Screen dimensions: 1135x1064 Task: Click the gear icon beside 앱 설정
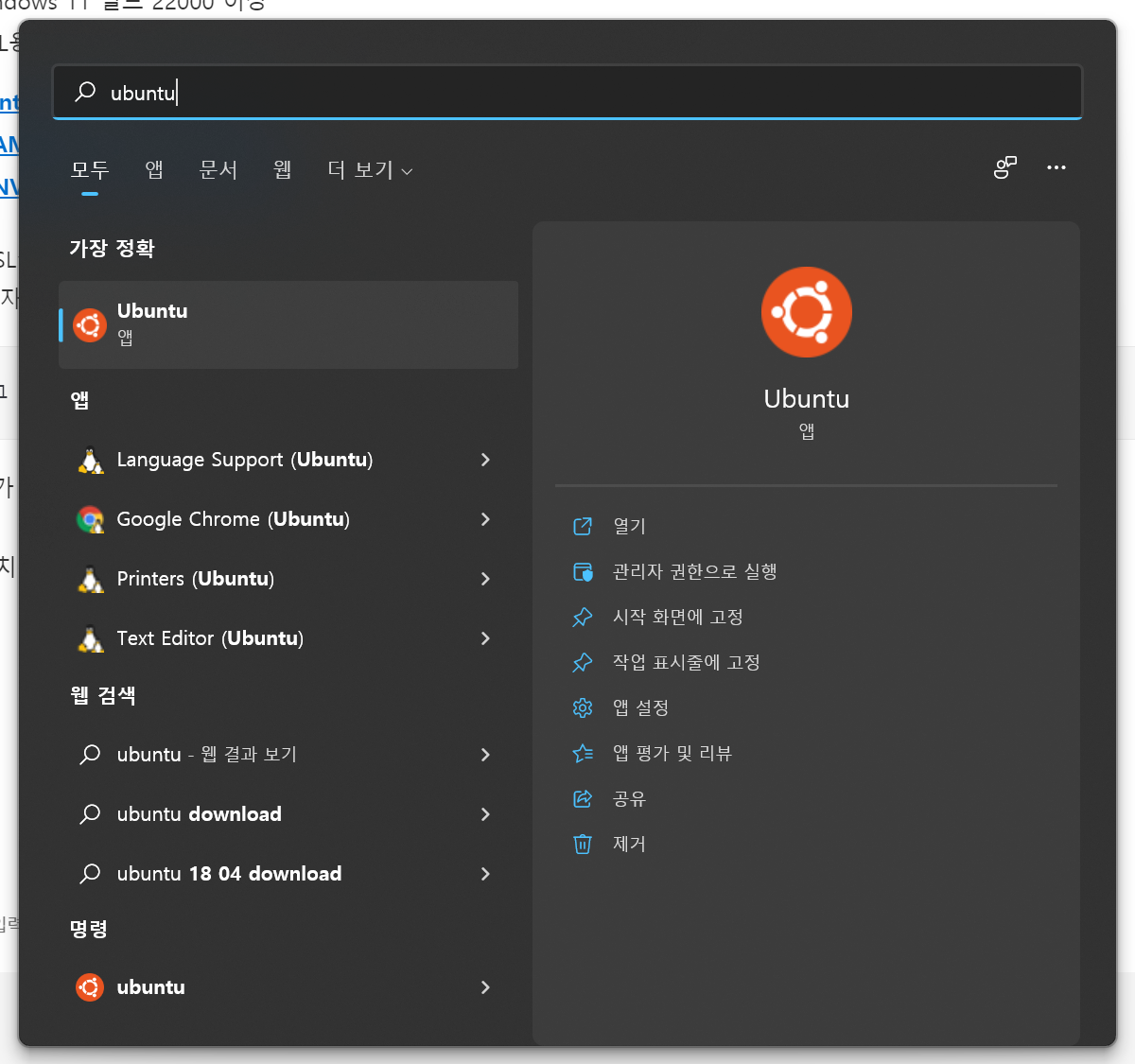[x=583, y=707]
